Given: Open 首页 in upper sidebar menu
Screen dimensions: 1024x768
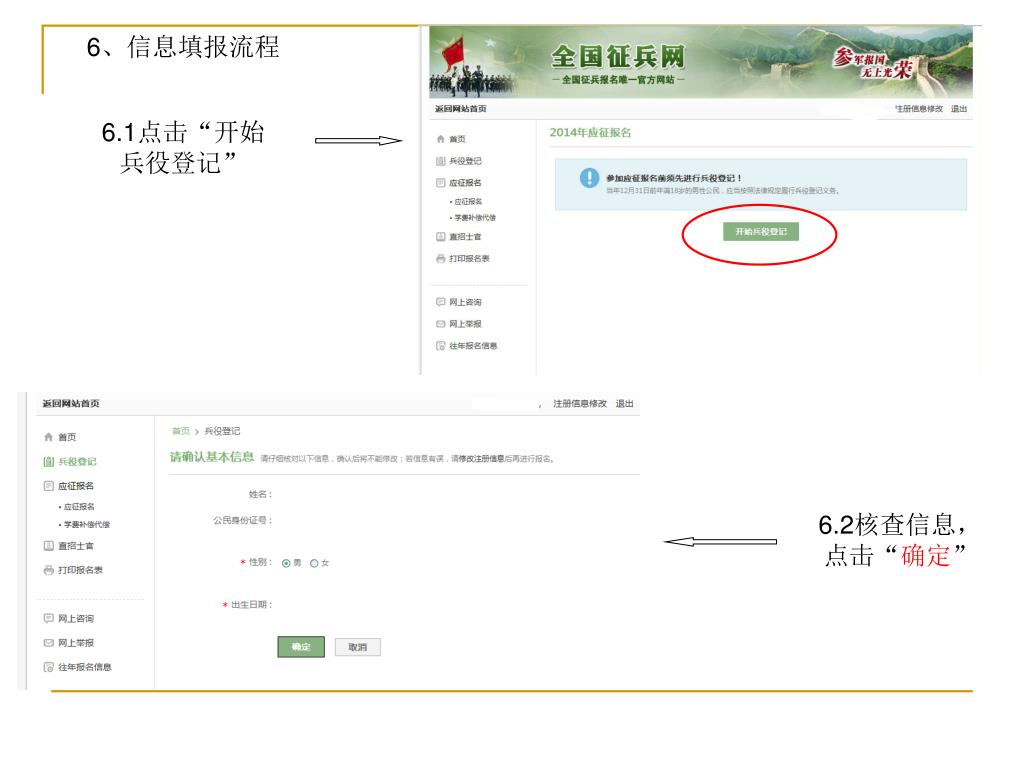Looking at the screenshot, I should pos(457,139).
